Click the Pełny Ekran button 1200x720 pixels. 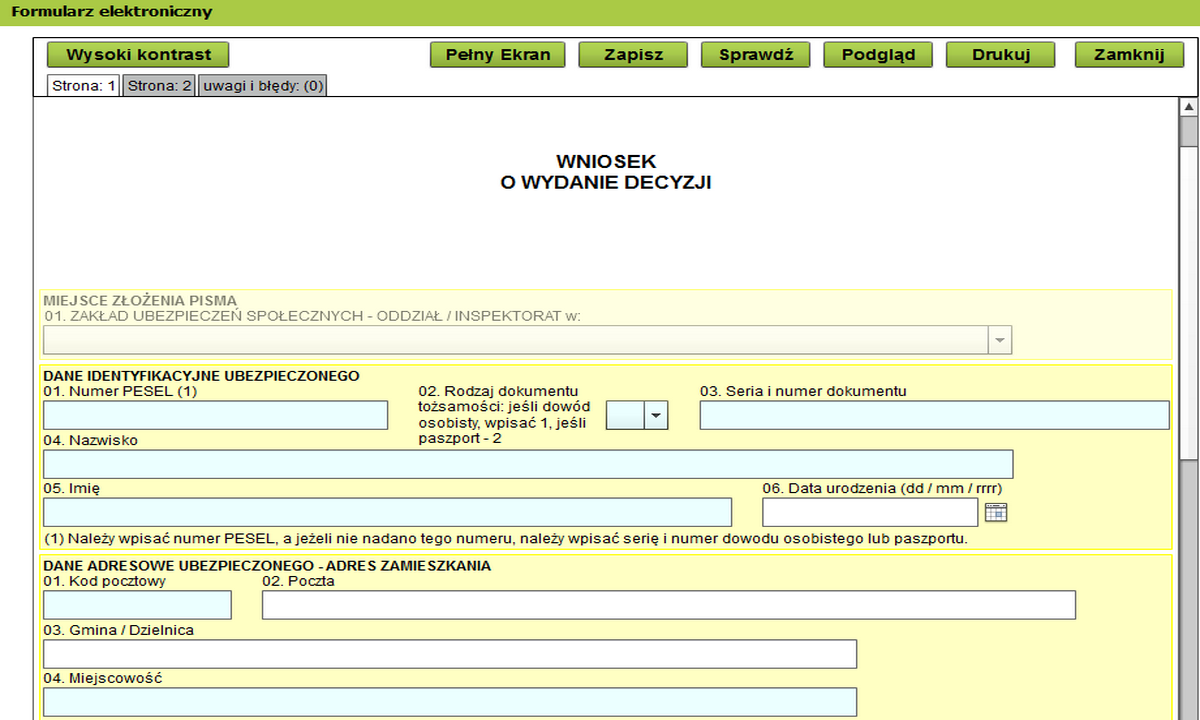click(497, 55)
